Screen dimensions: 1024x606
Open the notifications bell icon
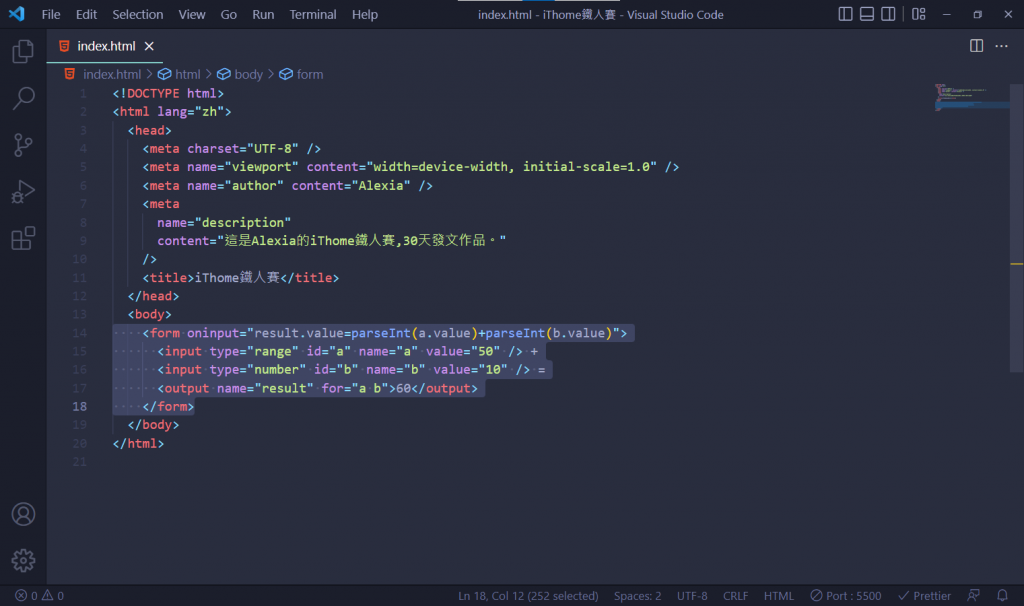[x=1002, y=596]
